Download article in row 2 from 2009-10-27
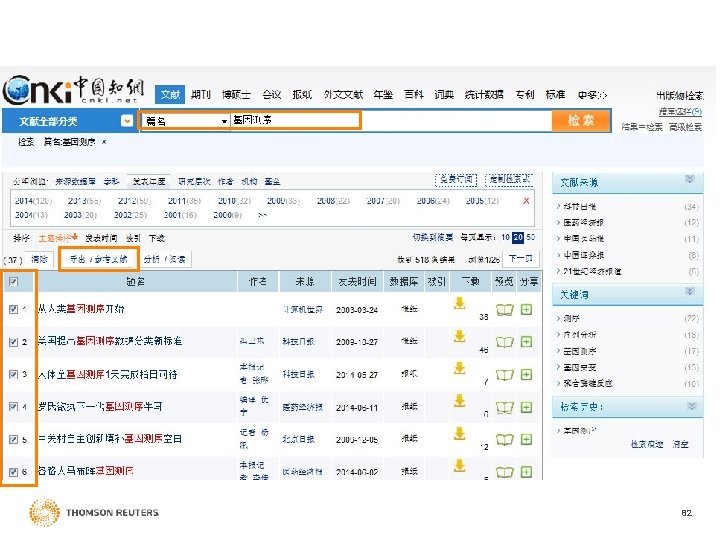Screen dimensions: 720x540 [x=459, y=336]
